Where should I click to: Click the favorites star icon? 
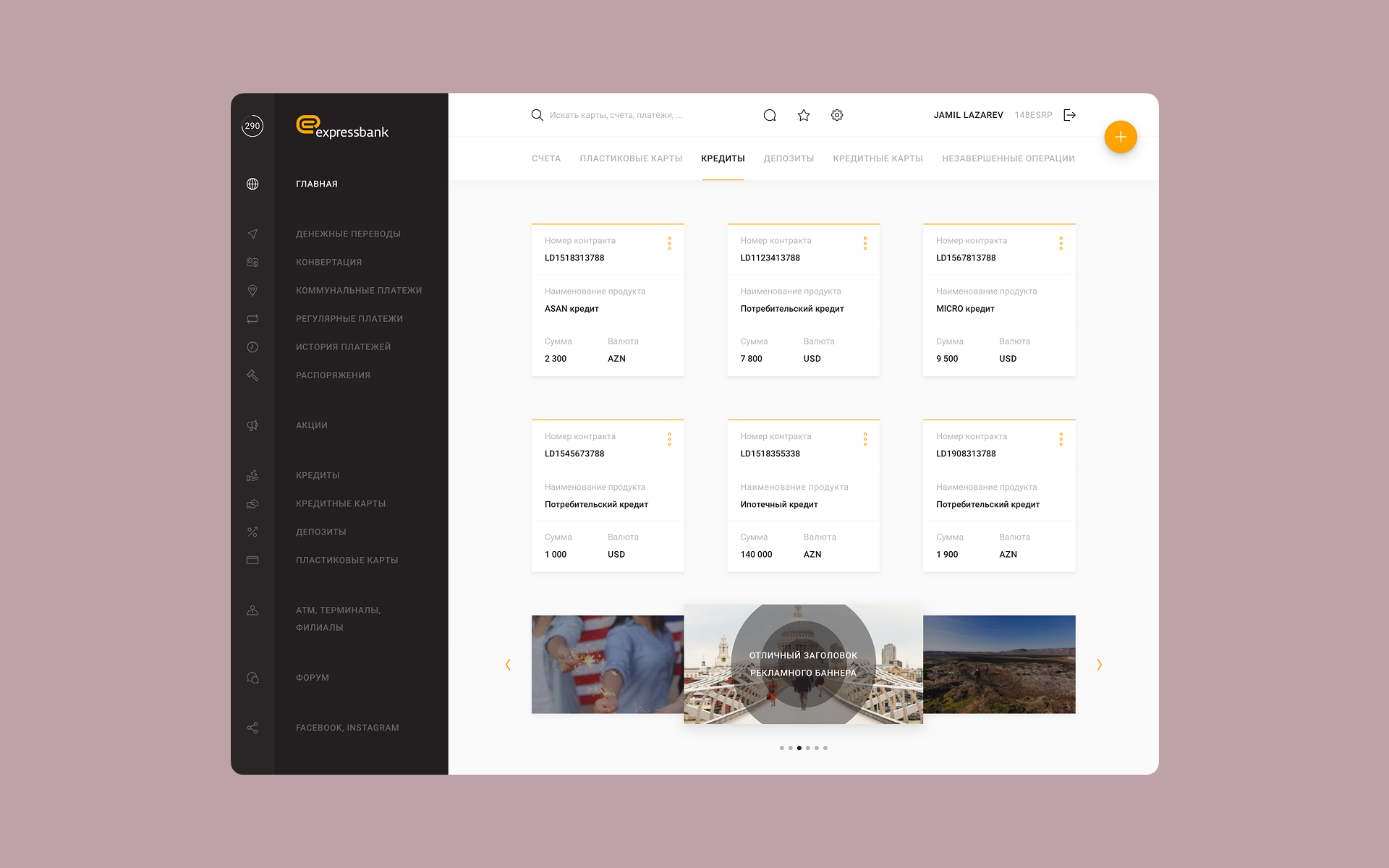click(x=804, y=115)
